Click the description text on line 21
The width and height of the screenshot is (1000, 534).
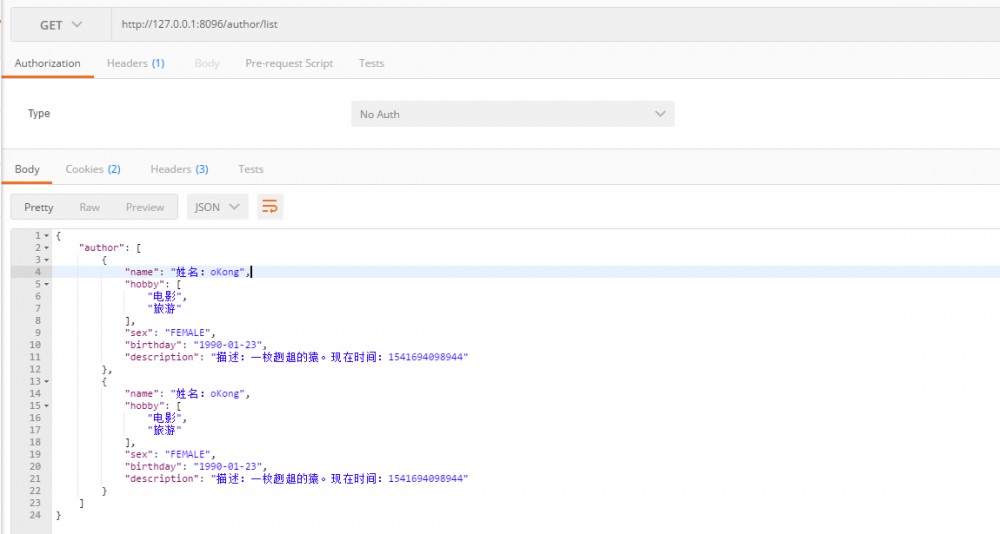click(x=339, y=478)
